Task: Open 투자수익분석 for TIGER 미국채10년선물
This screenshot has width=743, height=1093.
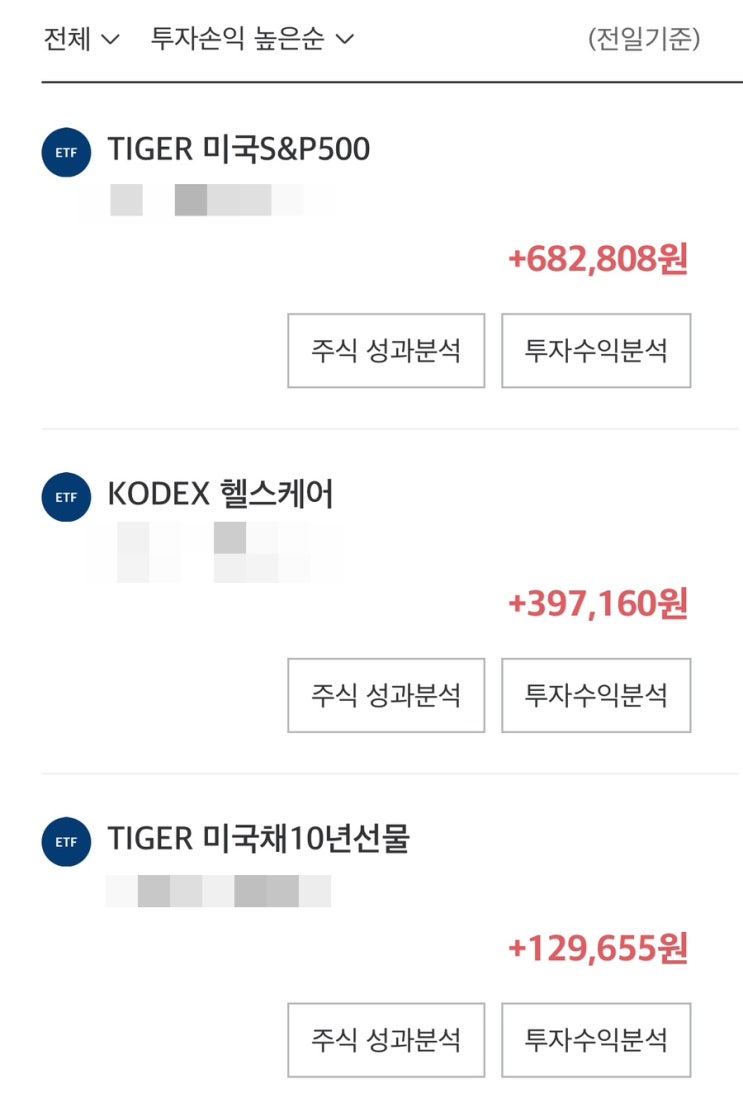Action: pos(596,1040)
